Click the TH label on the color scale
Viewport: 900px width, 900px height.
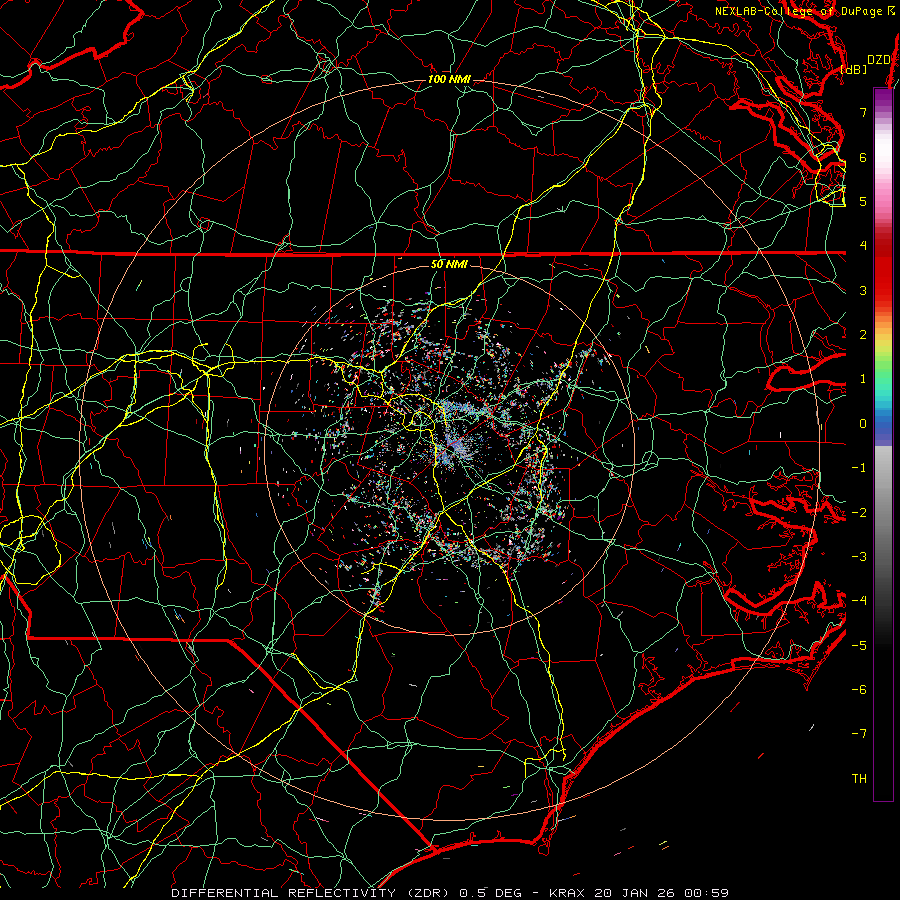(x=859, y=778)
